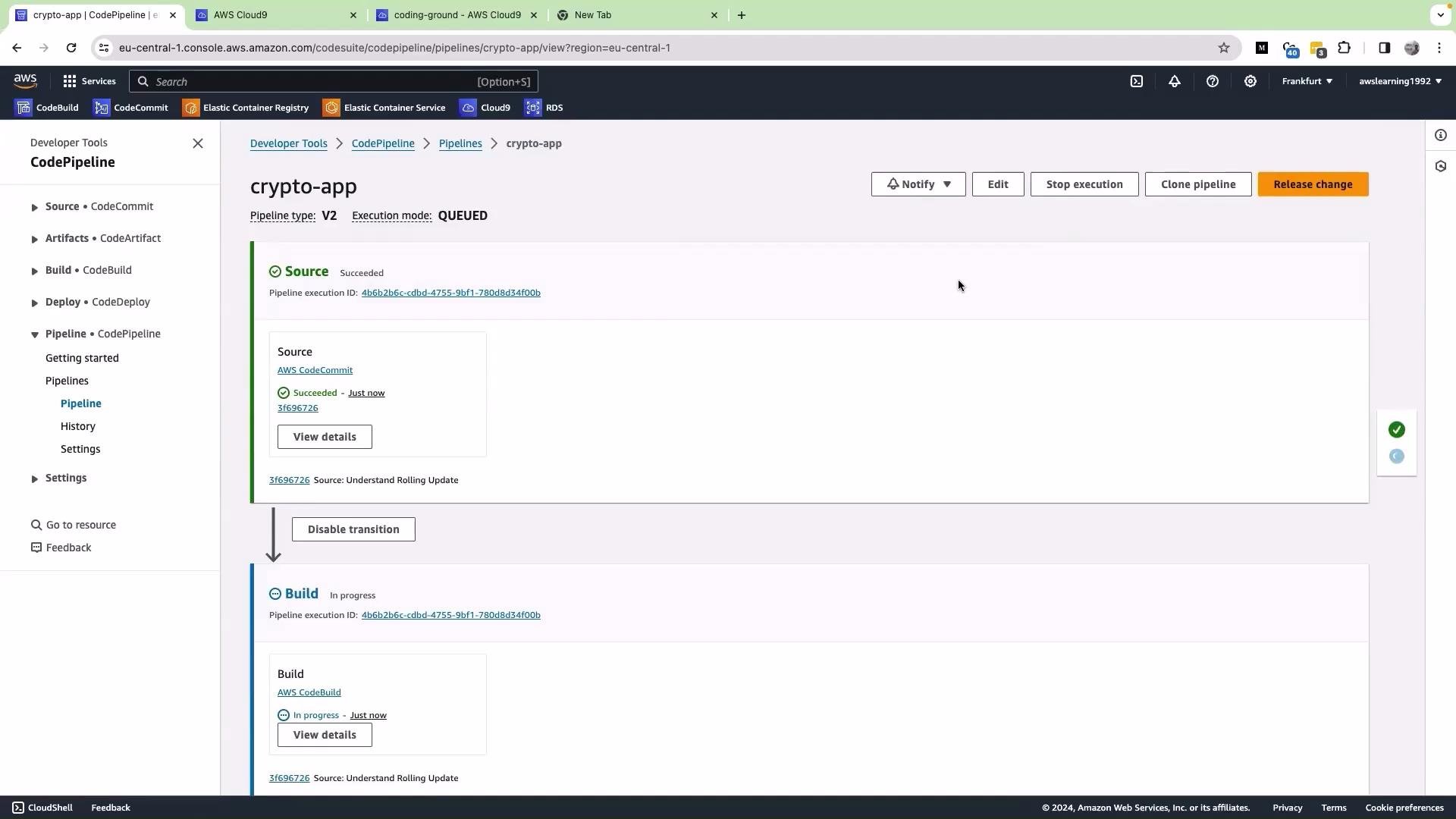Viewport: 1456px width, 819px height.
Task: Switch to coding-ground AWS Cloud9 tab
Action: coord(457,15)
